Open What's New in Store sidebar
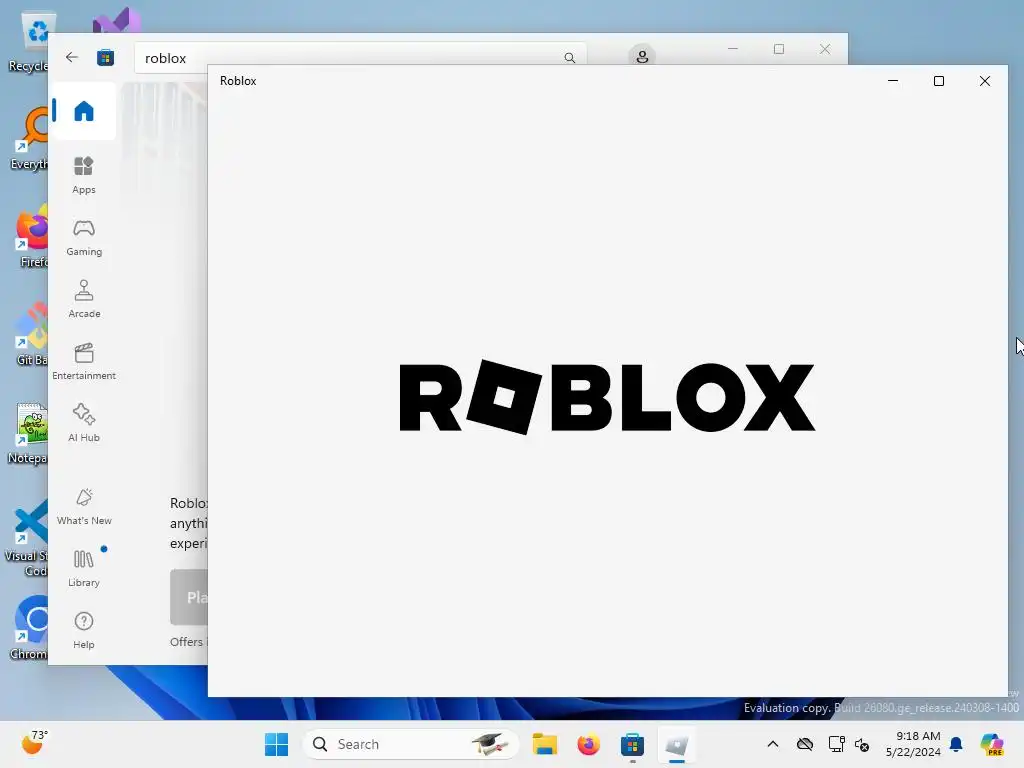 pyautogui.click(x=84, y=506)
